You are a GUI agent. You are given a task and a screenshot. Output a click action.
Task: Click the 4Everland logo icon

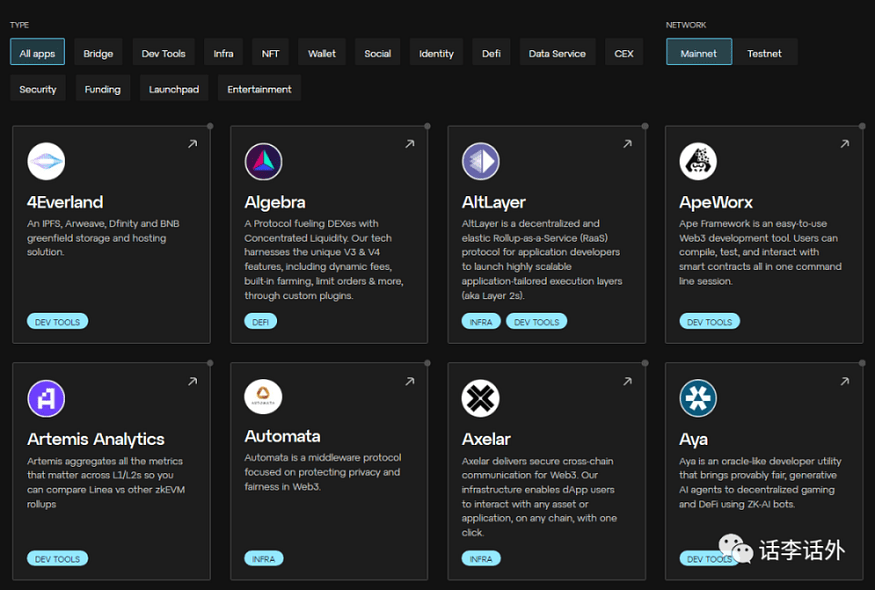46,161
